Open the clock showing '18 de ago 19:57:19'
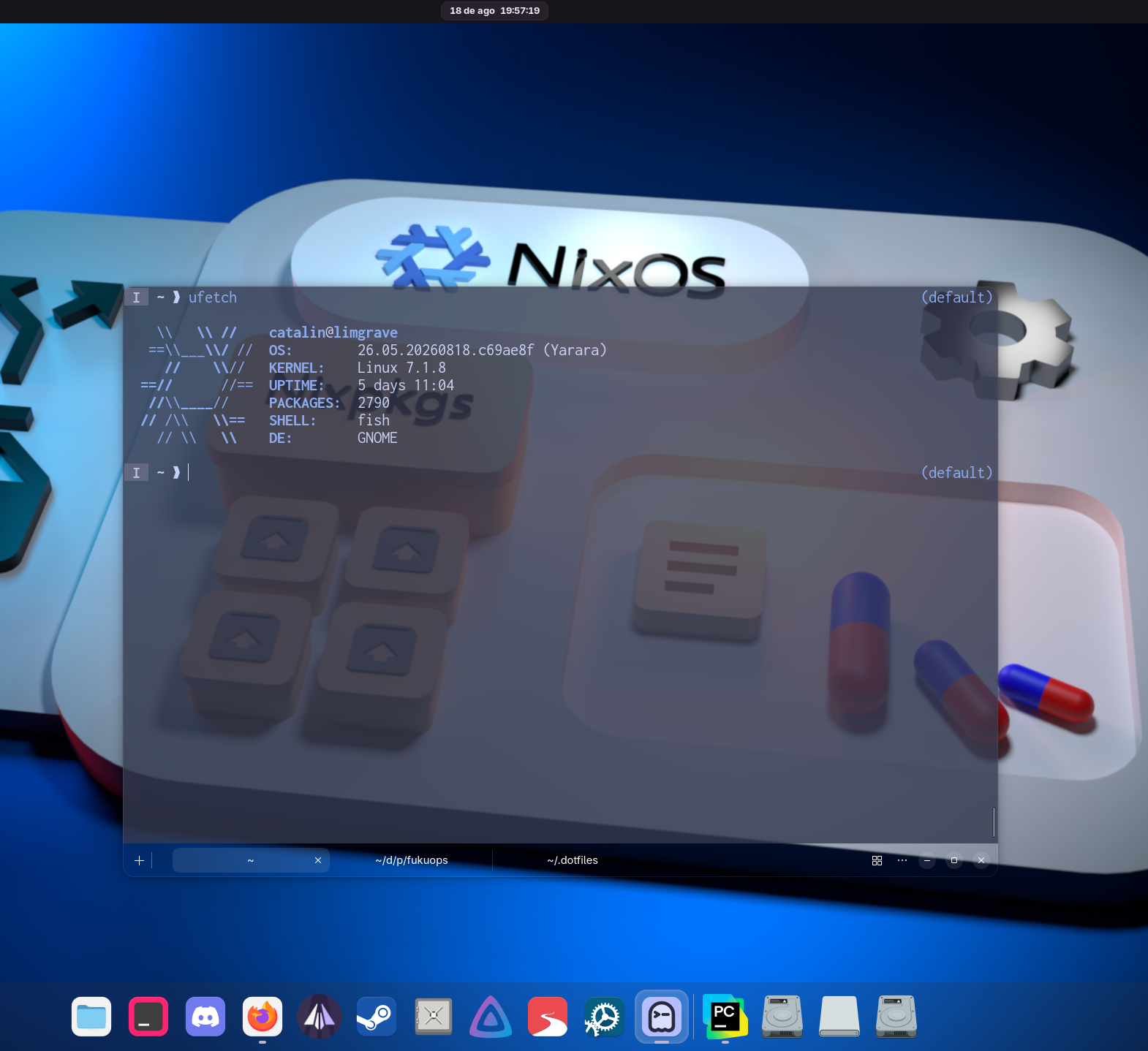1148x1051 pixels. [x=495, y=10]
